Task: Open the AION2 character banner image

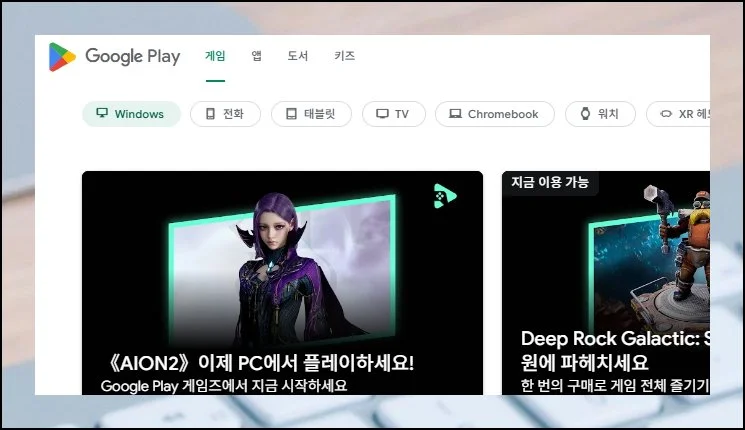Action: pos(280,260)
